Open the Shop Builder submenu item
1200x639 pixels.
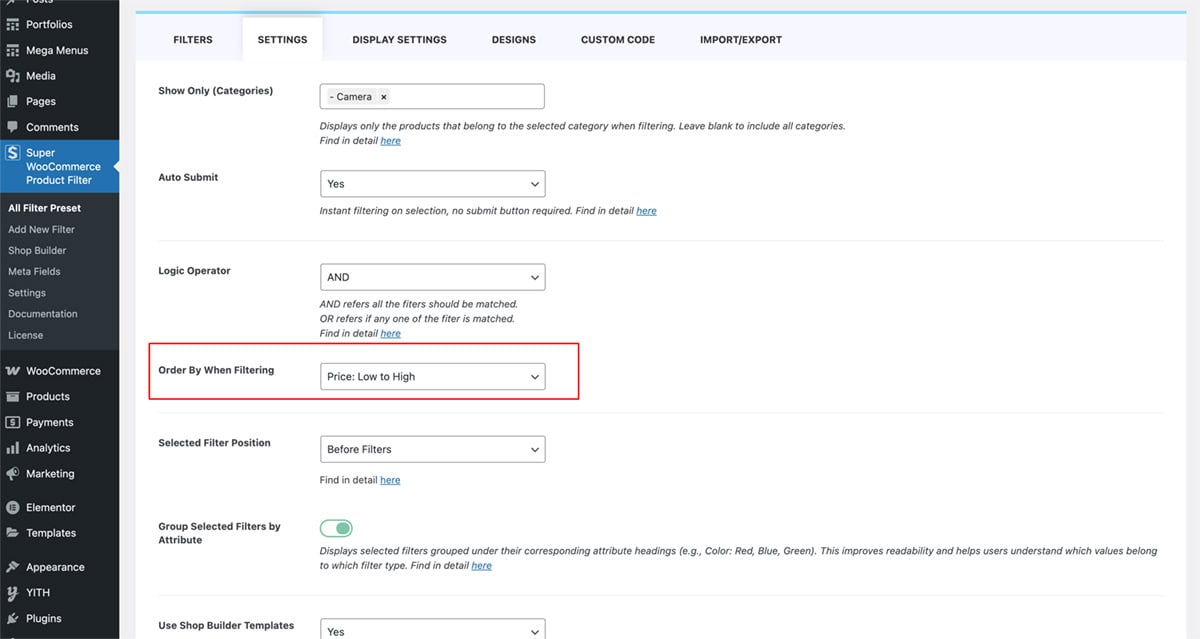pyautogui.click(x=37, y=250)
